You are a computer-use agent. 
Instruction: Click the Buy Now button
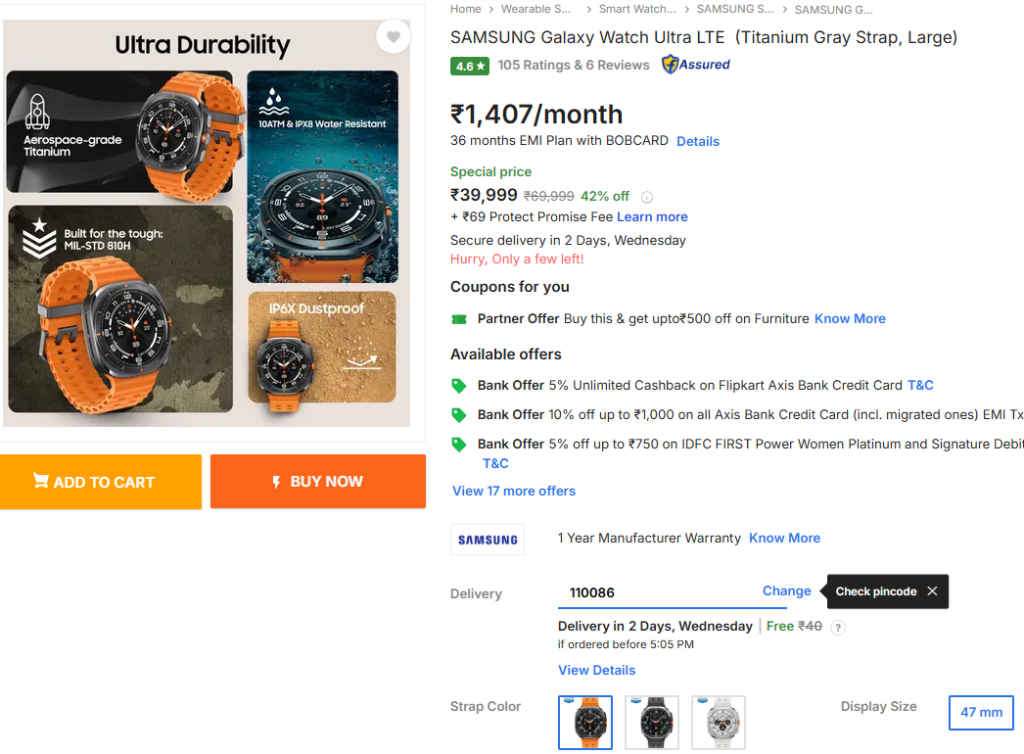point(317,481)
